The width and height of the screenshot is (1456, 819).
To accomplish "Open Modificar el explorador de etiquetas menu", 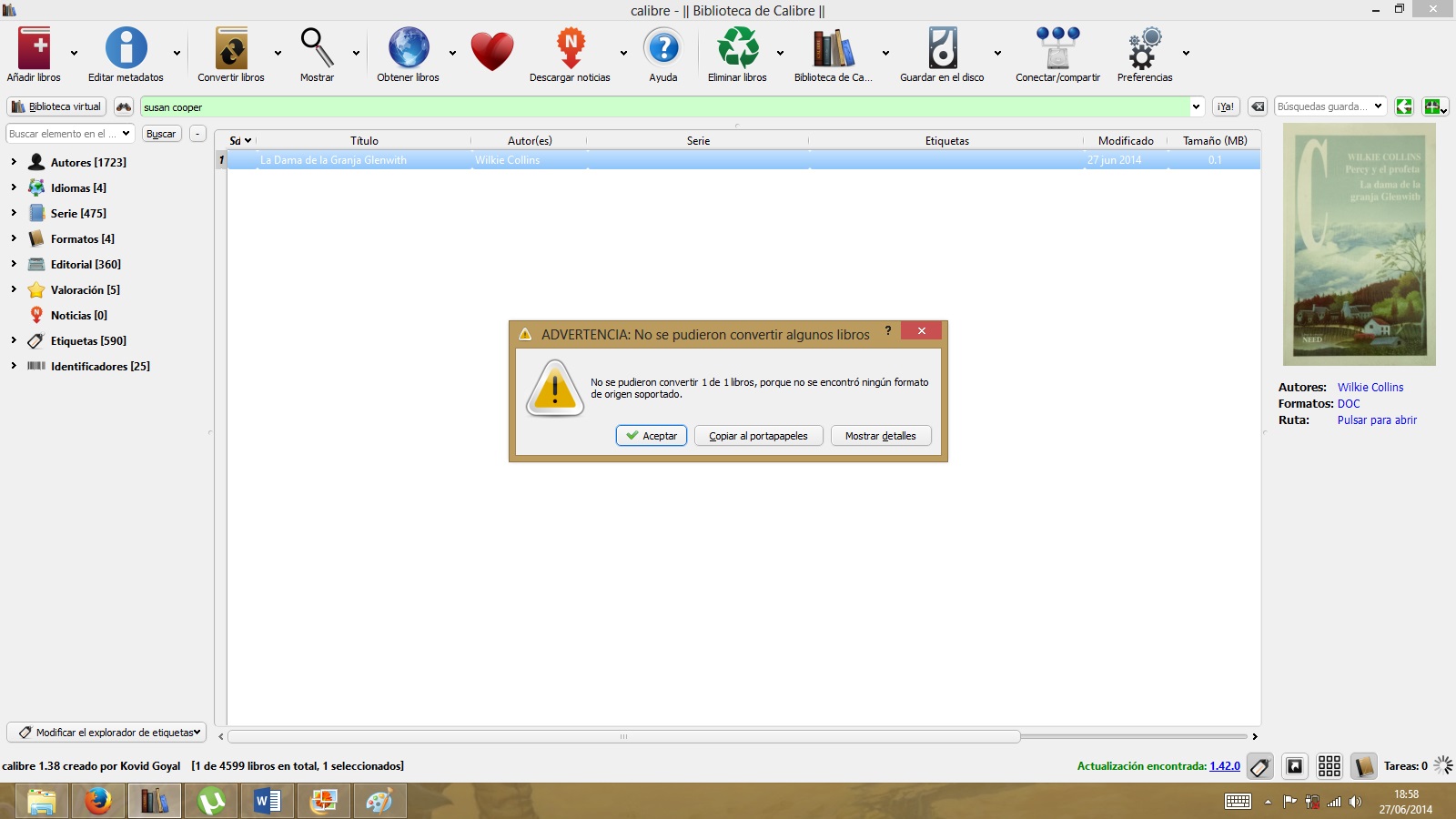I will 107,733.
